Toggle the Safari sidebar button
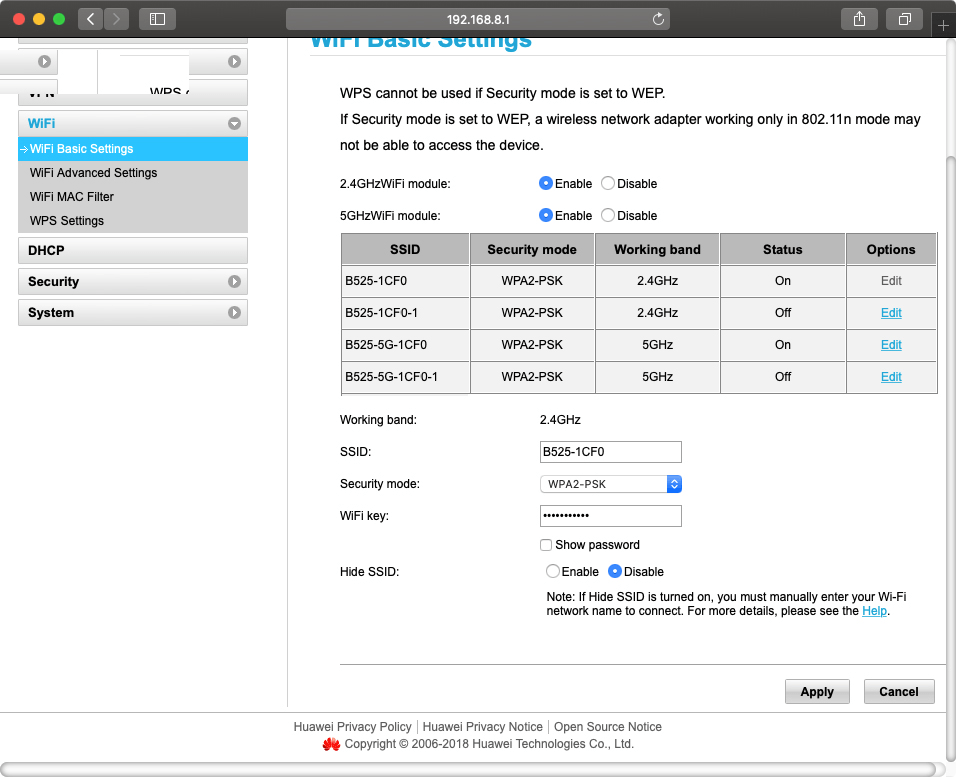 [x=157, y=19]
